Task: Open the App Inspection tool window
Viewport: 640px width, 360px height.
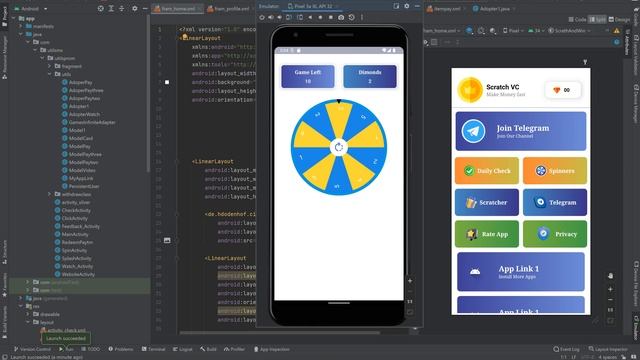Action: pos(272,349)
